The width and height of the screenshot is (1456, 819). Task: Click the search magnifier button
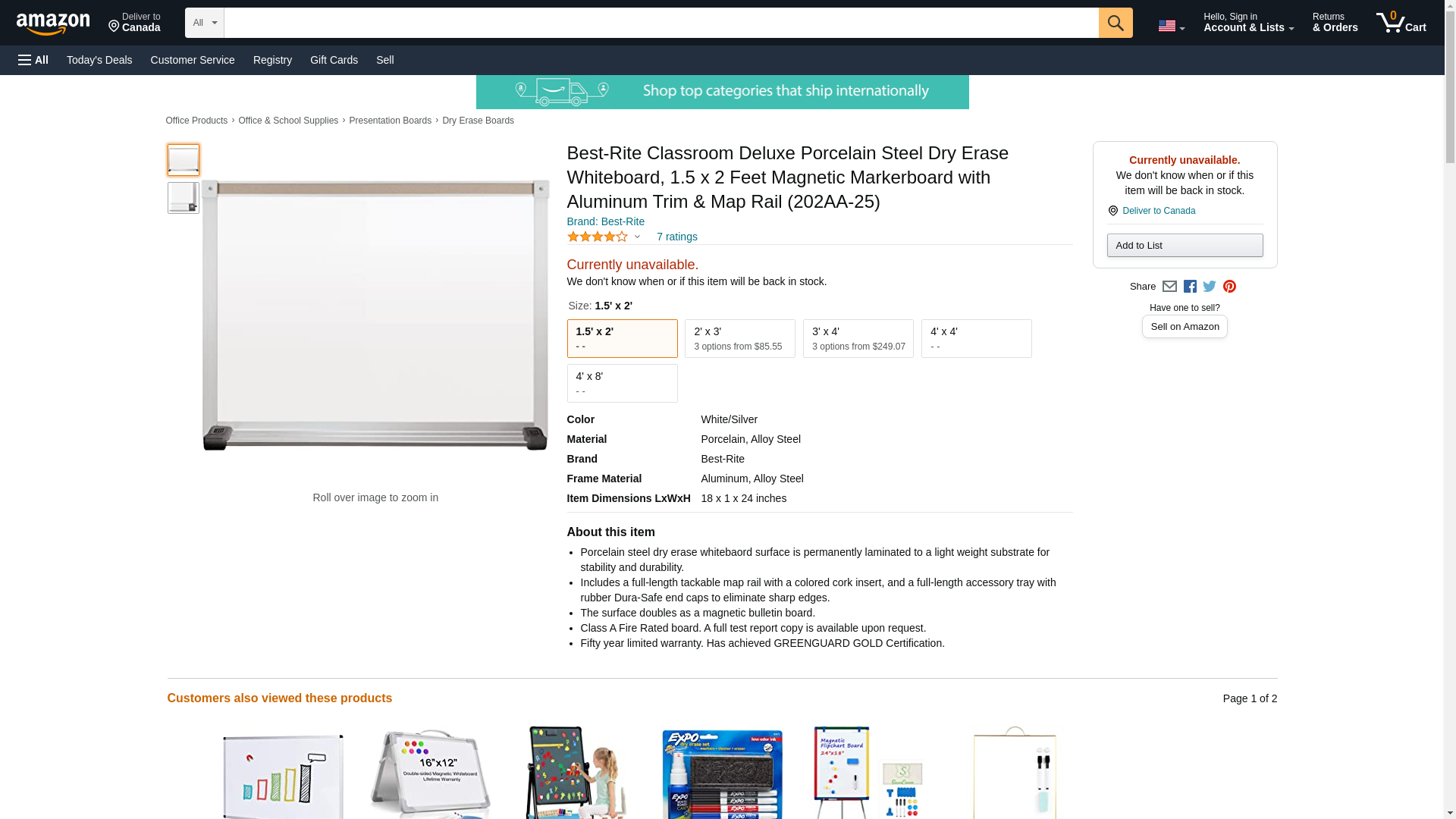click(1115, 23)
